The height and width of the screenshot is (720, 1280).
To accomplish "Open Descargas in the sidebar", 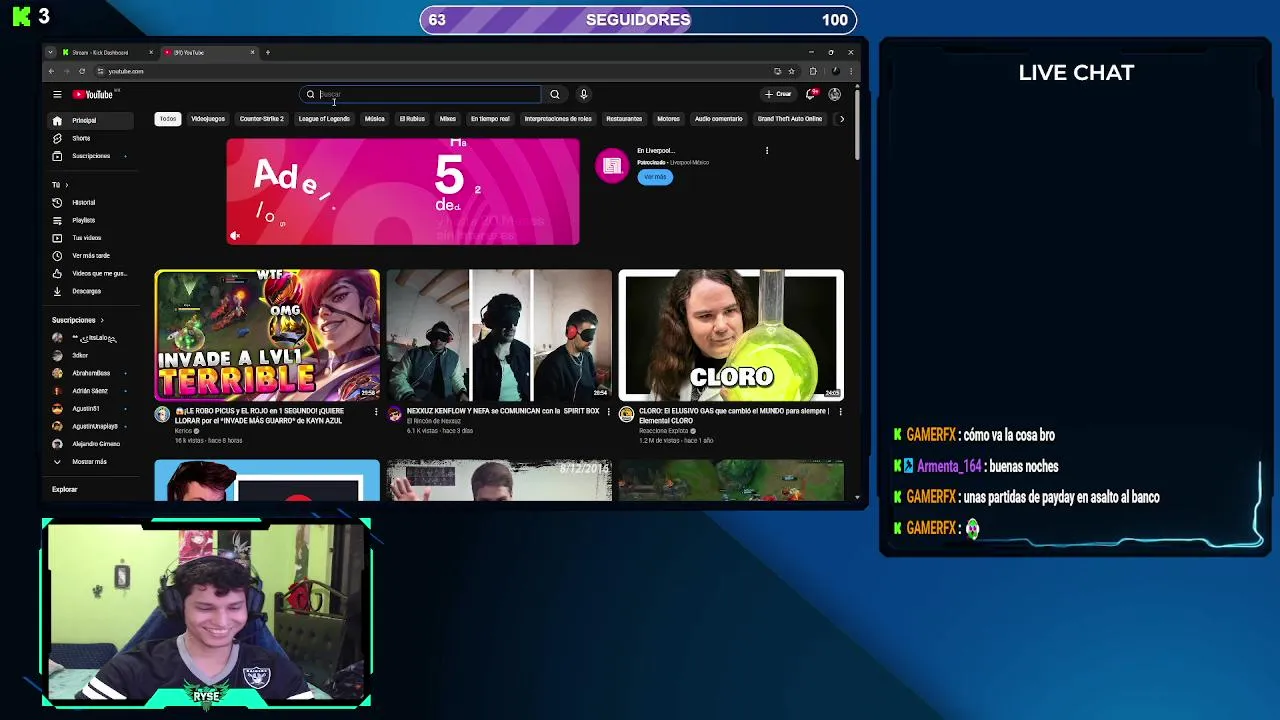I will pyautogui.click(x=91, y=291).
